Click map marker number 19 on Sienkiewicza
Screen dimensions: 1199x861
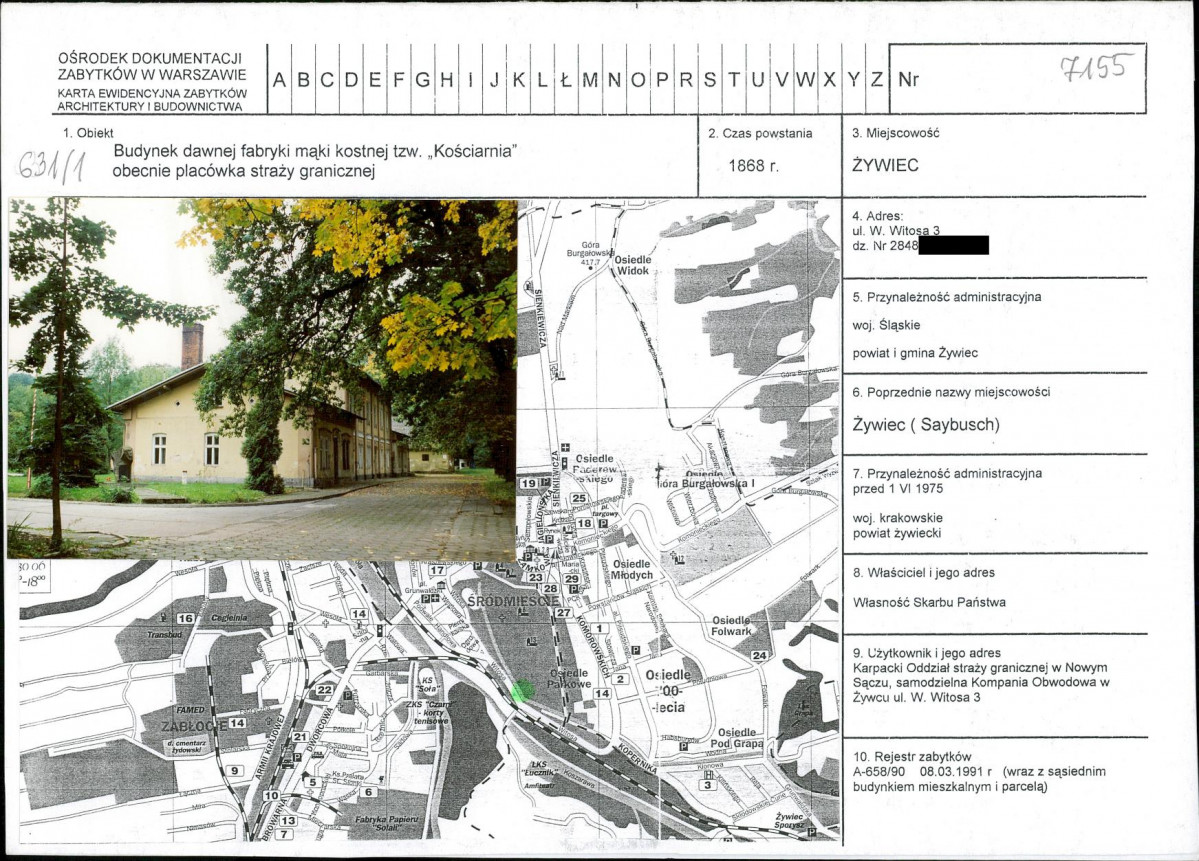pyautogui.click(x=528, y=483)
